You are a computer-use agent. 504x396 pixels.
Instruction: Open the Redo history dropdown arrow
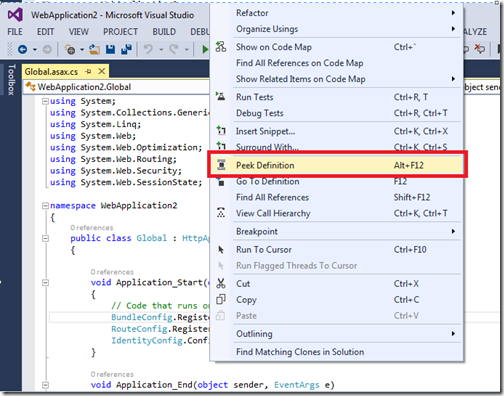(187, 50)
